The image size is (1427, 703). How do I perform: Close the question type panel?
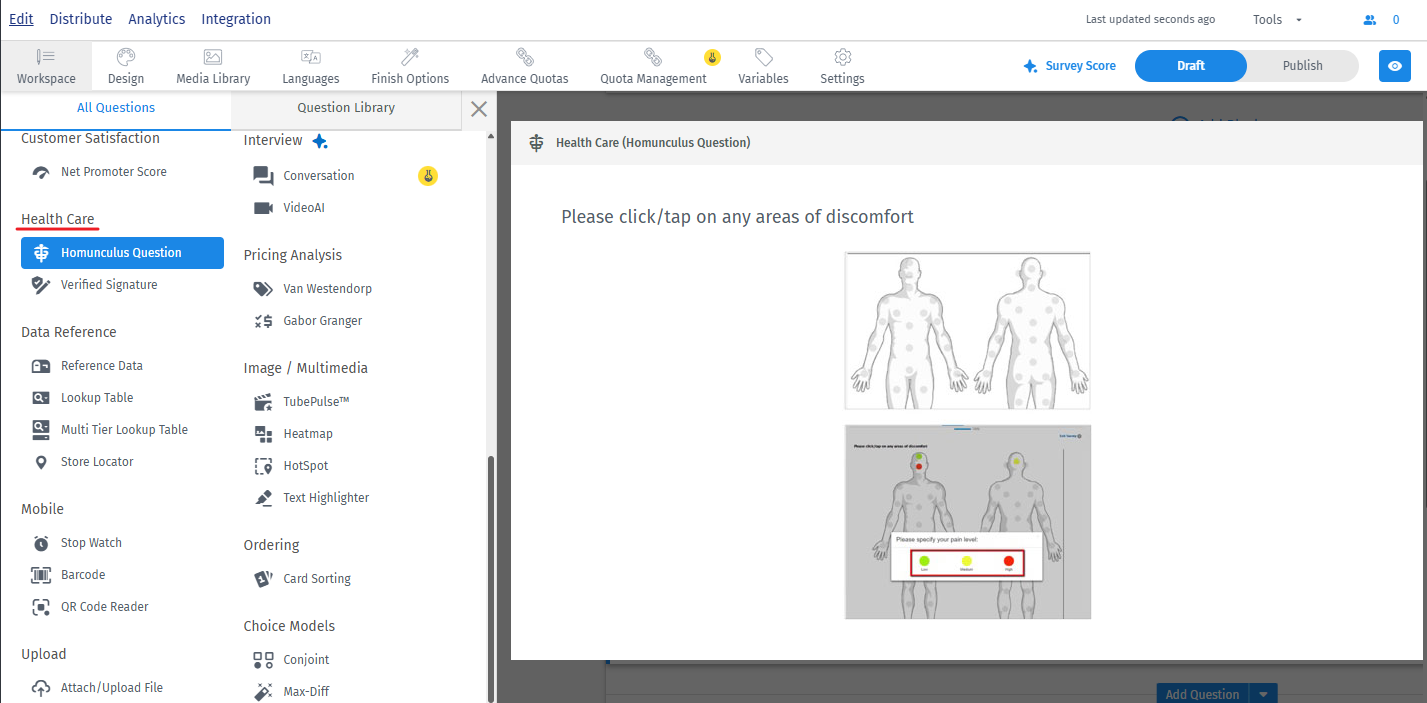click(x=479, y=109)
